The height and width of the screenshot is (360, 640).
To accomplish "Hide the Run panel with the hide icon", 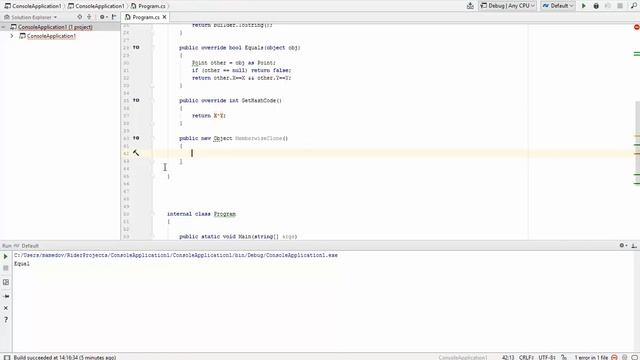I will click(633, 245).
